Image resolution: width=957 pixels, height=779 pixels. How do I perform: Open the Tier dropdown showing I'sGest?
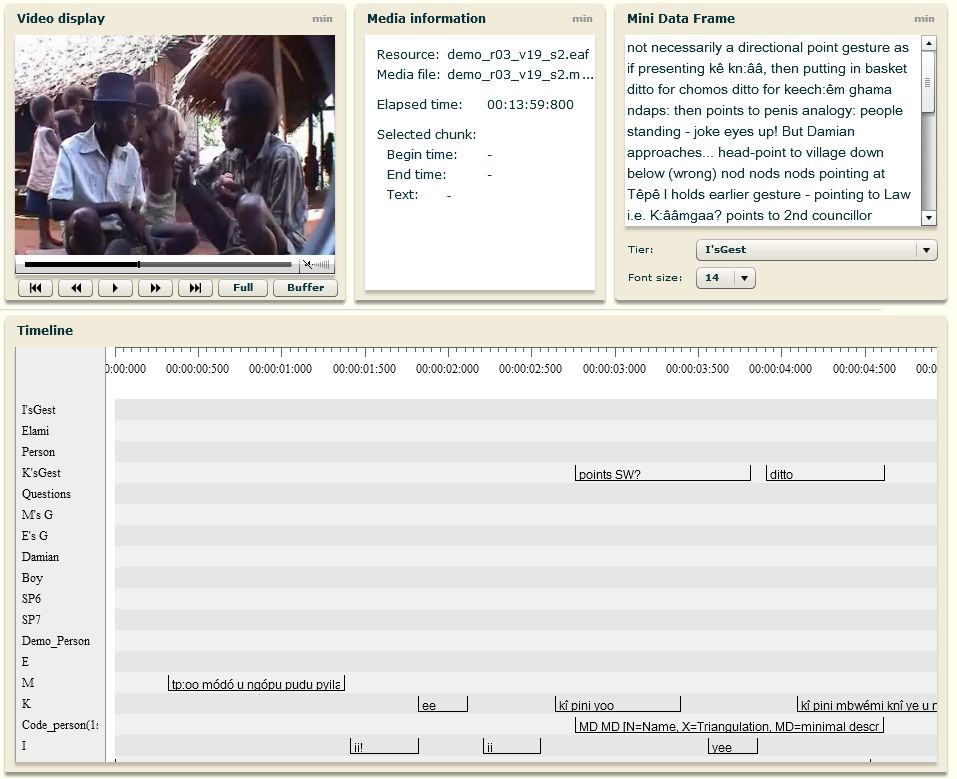(816, 250)
